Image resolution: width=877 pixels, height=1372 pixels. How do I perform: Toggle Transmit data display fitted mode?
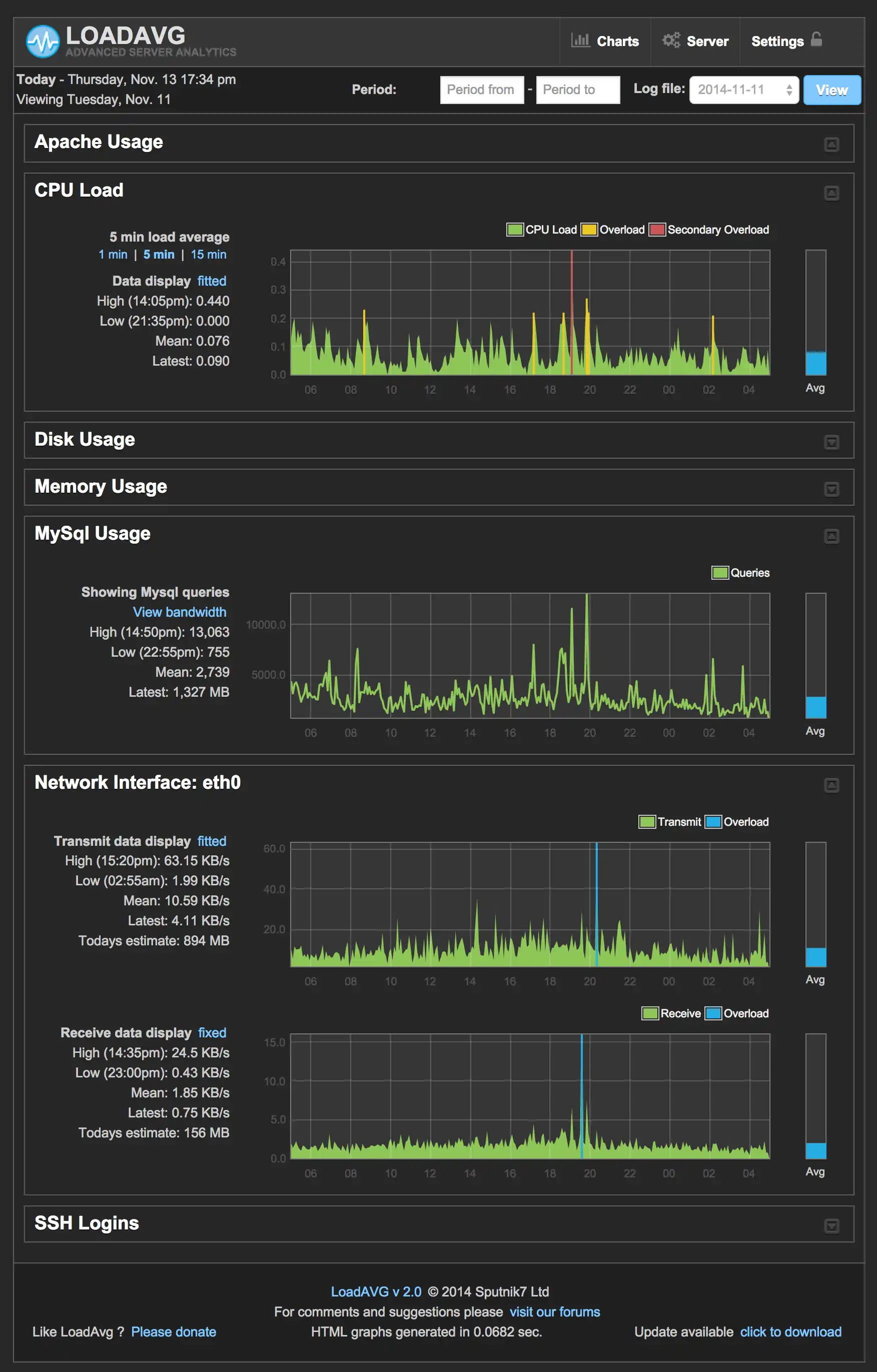[x=212, y=841]
